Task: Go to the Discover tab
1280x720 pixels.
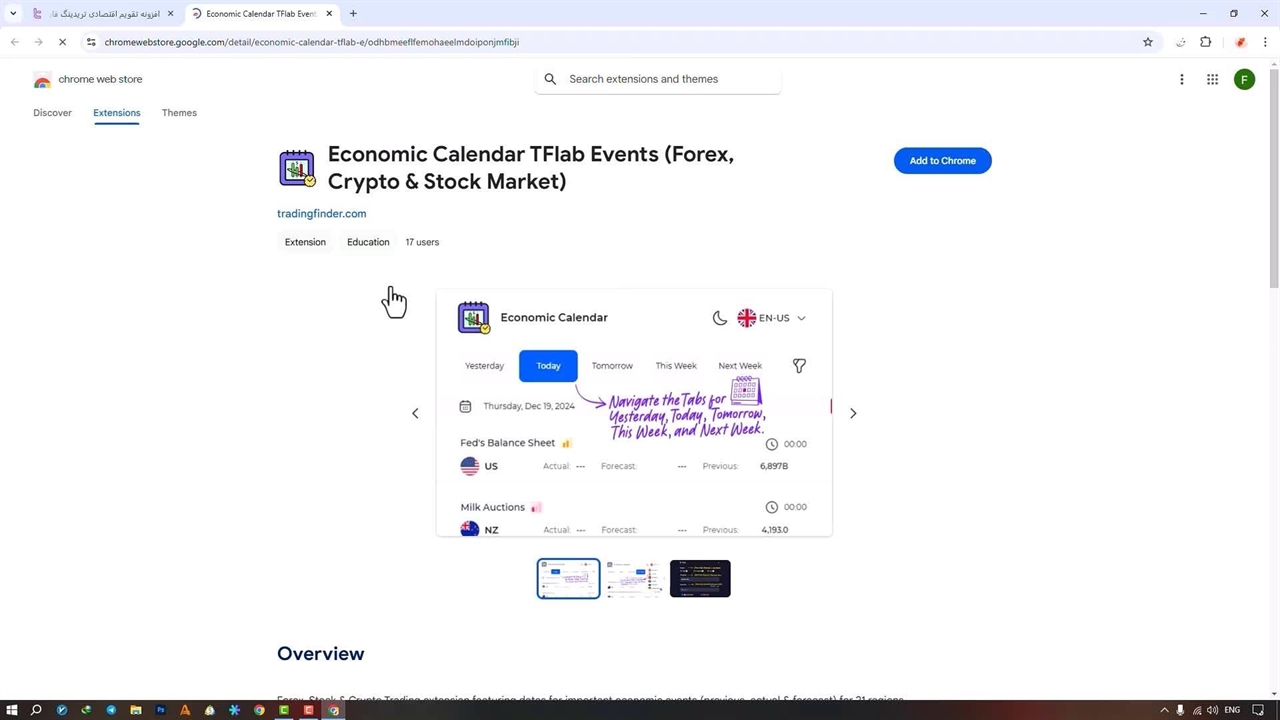Action: [x=52, y=113]
